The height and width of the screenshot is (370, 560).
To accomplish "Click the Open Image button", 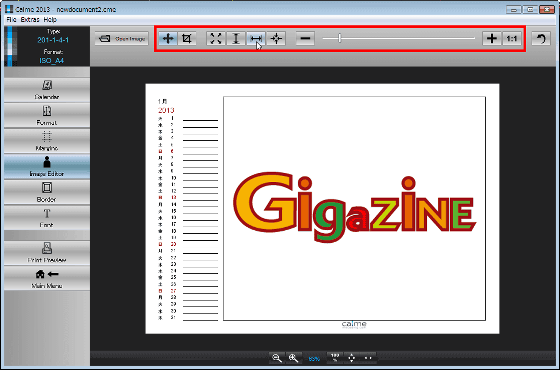I will pos(122,38).
